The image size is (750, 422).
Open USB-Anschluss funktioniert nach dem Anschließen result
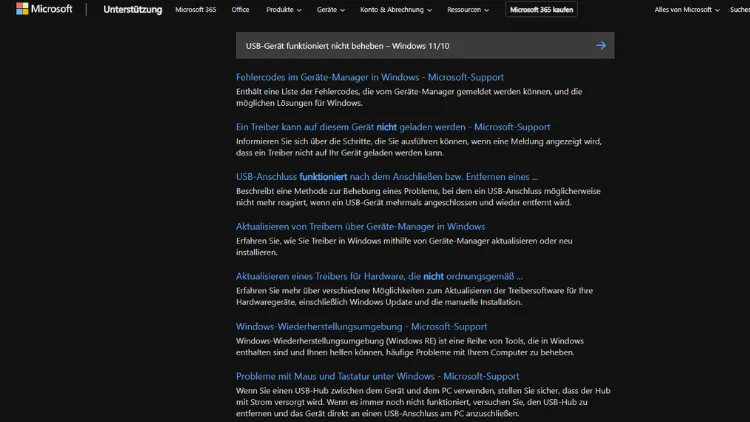pos(386,177)
